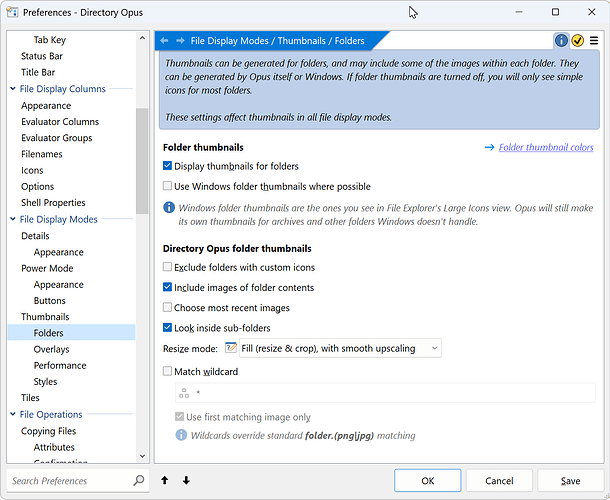The height and width of the screenshot is (500, 610).
Task: Maximize the Preferences window
Action: pos(555,12)
